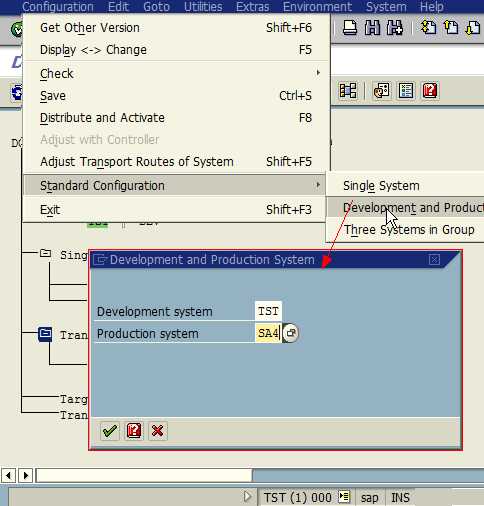Click the green check icon in top-left toolbar
484x506 pixels.
pyautogui.click(x=16, y=29)
